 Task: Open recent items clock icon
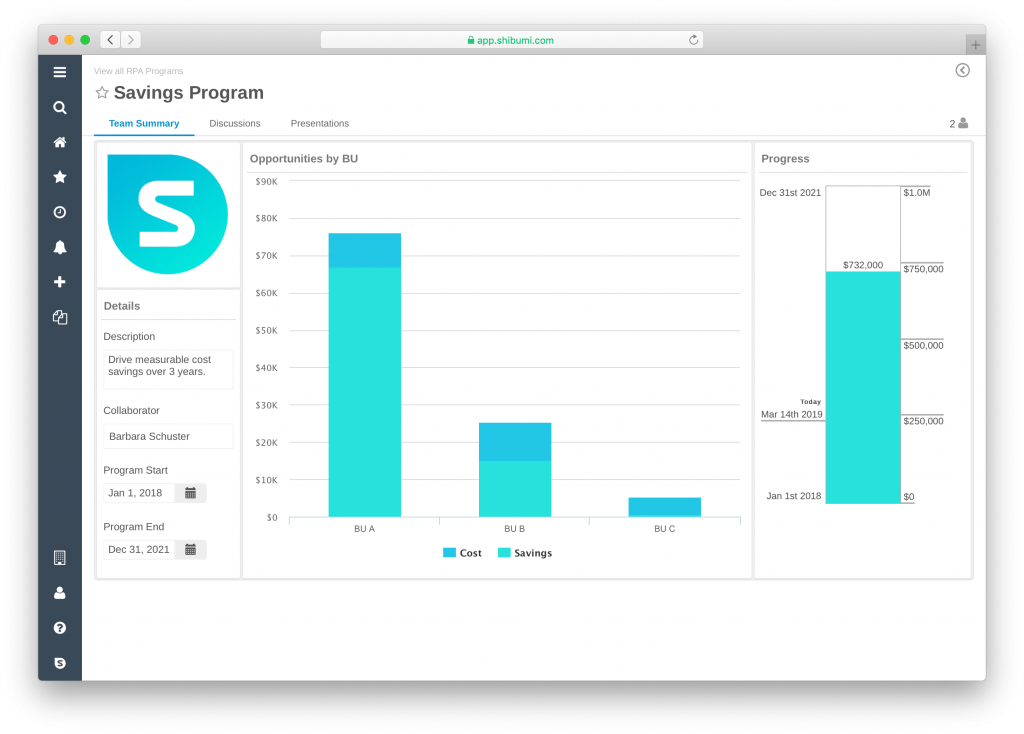point(60,212)
